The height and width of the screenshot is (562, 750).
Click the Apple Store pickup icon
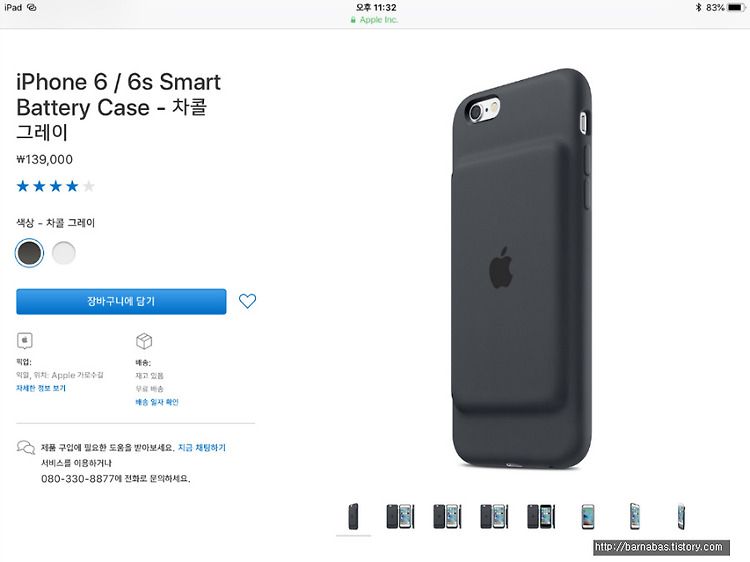coord(25,341)
